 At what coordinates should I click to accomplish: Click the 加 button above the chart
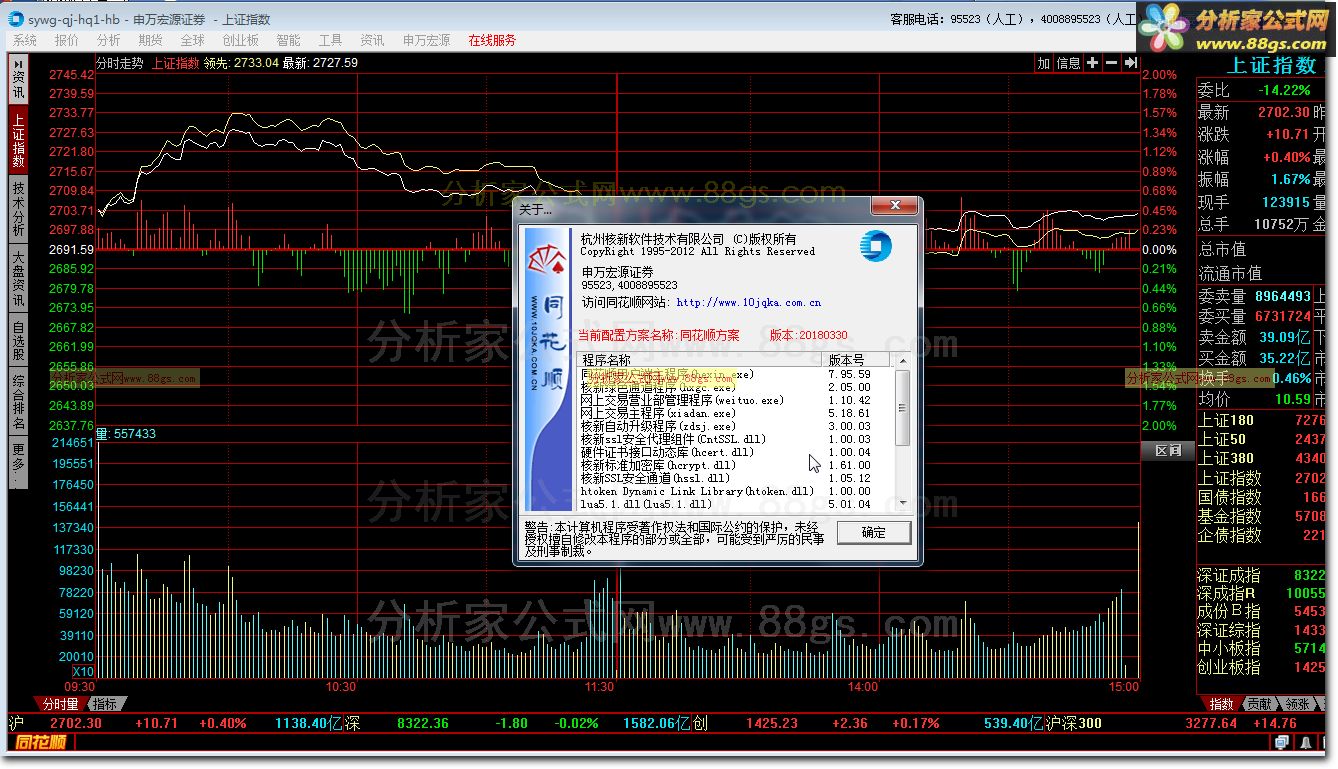pyautogui.click(x=1044, y=63)
